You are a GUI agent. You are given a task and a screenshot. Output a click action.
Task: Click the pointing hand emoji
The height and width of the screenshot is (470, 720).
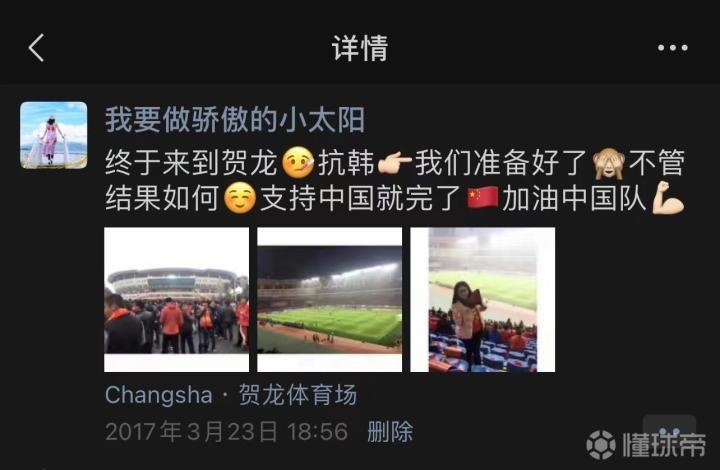(x=394, y=164)
